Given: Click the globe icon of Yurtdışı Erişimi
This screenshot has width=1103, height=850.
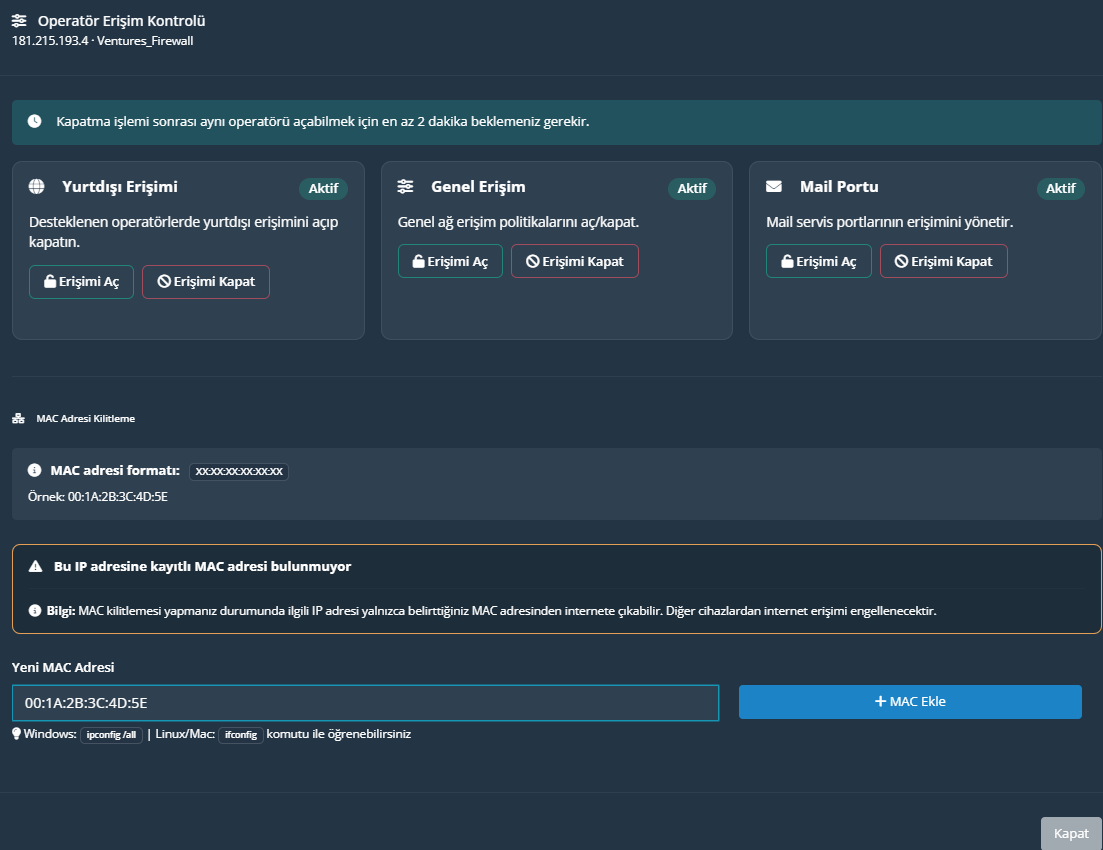Looking at the screenshot, I should 37,186.
